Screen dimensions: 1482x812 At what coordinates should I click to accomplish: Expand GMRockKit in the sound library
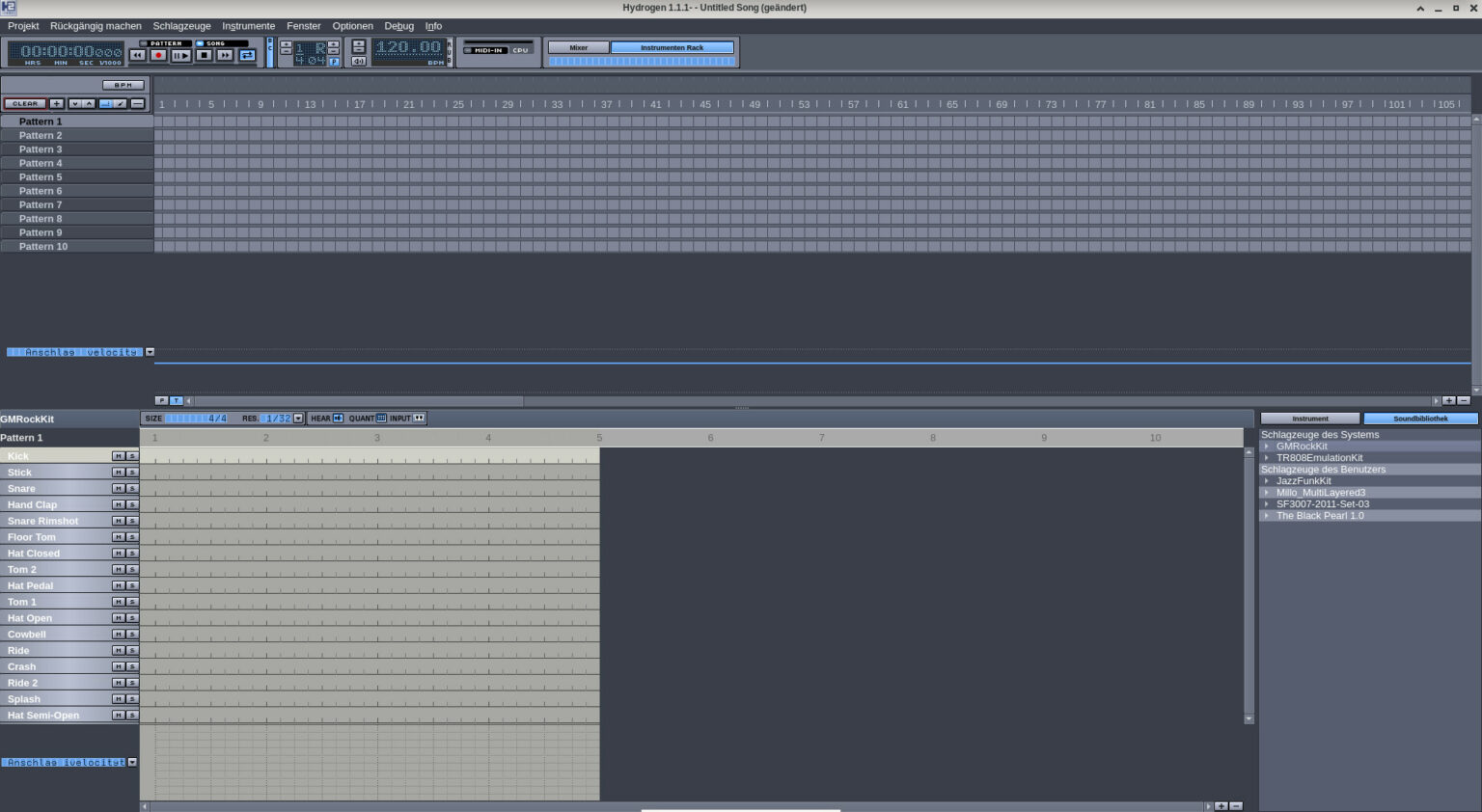(x=1267, y=446)
